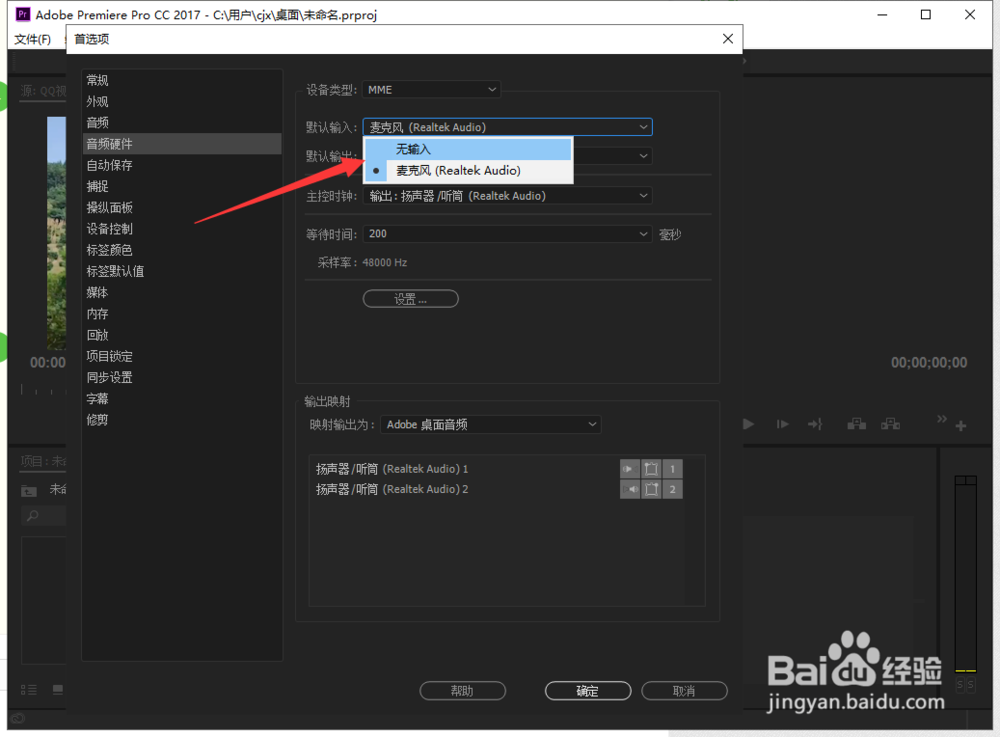
Task: Click the left solo S button under meter
Action: point(960,685)
